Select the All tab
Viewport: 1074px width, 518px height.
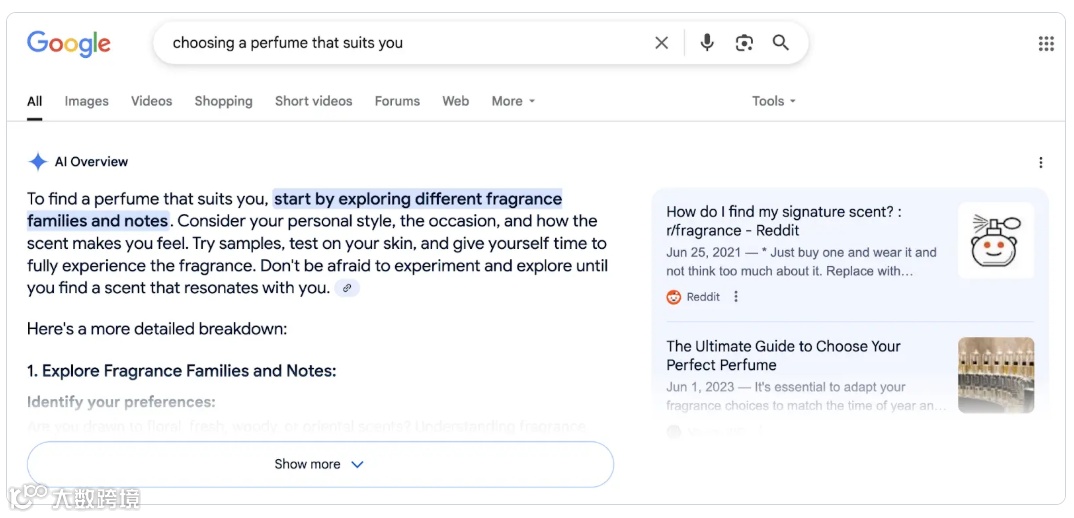(x=34, y=101)
